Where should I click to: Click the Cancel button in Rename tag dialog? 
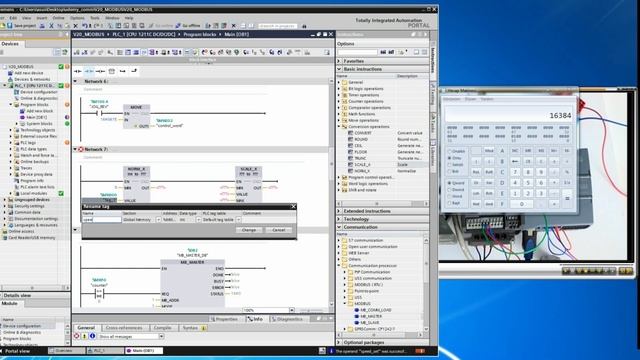pyautogui.click(x=279, y=230)
